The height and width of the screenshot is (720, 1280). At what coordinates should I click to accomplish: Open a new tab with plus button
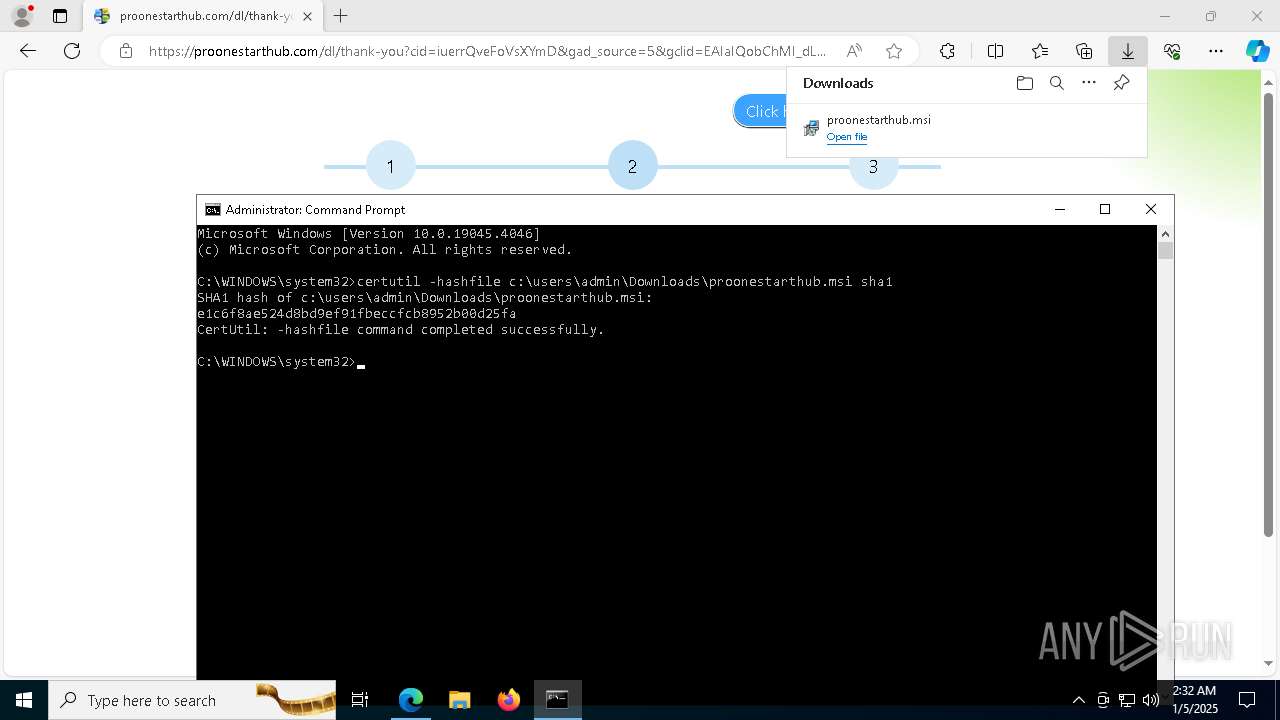(341, 16)
